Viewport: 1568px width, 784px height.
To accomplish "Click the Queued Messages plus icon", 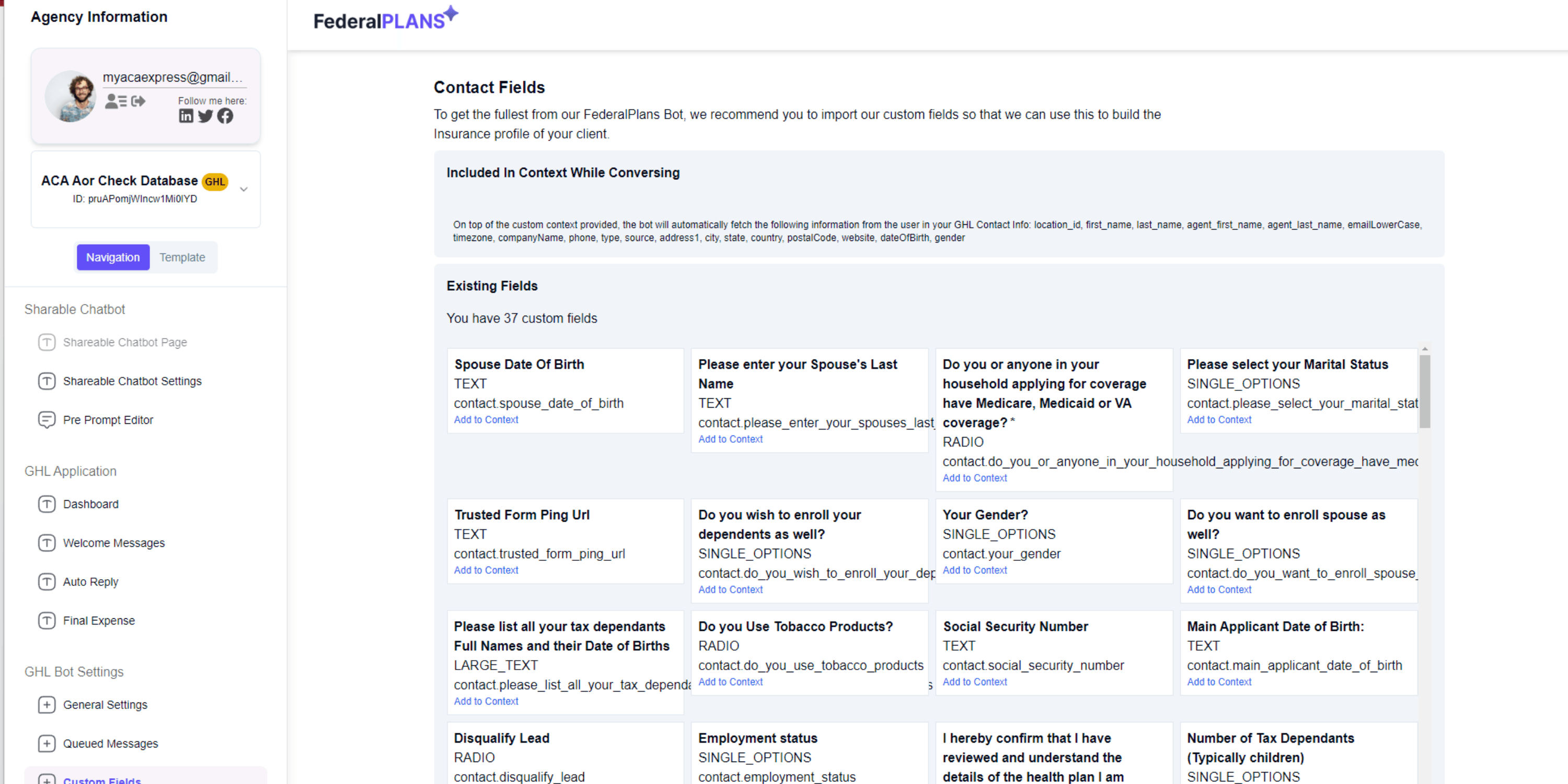I will point(47,744).
